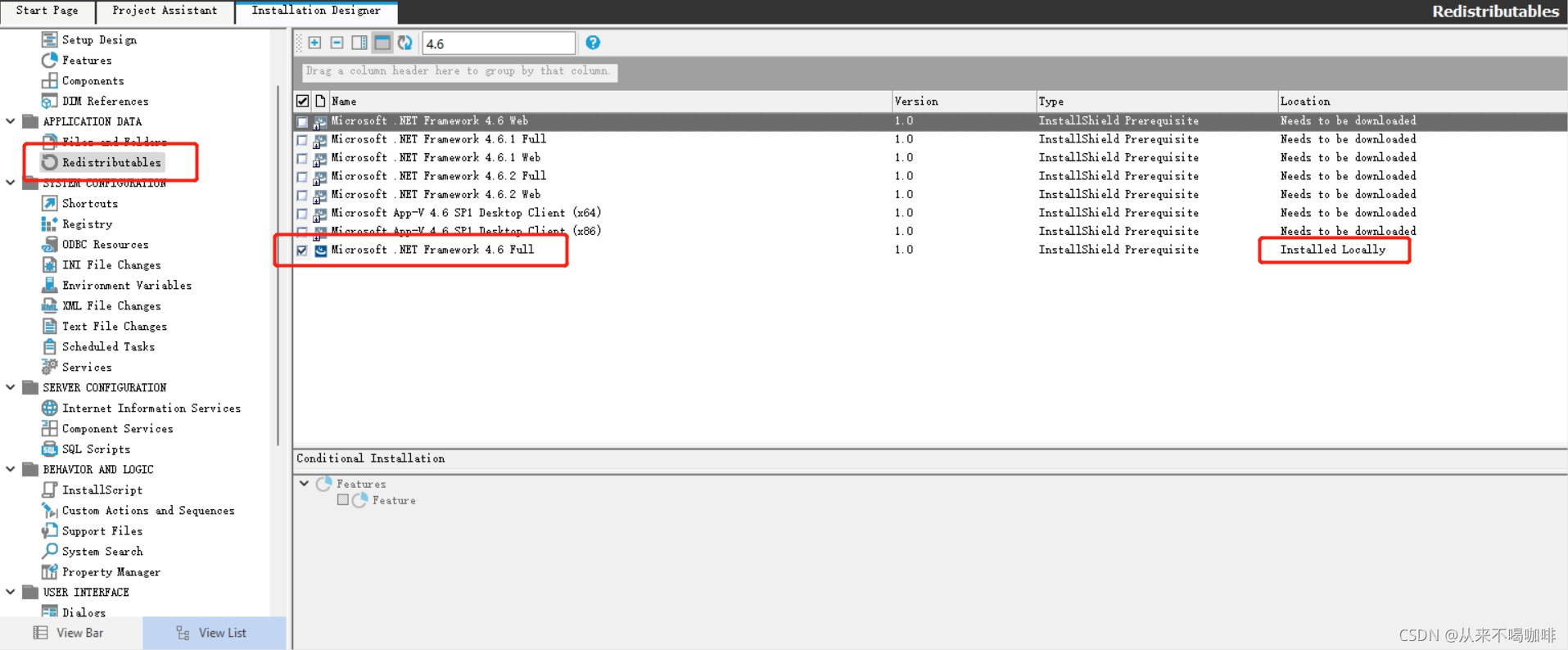Check App-V 4.6 SP1 Desktop Client (x64)
The width and height of the screenshot is (1568, 650).
(x=302, y=214)
